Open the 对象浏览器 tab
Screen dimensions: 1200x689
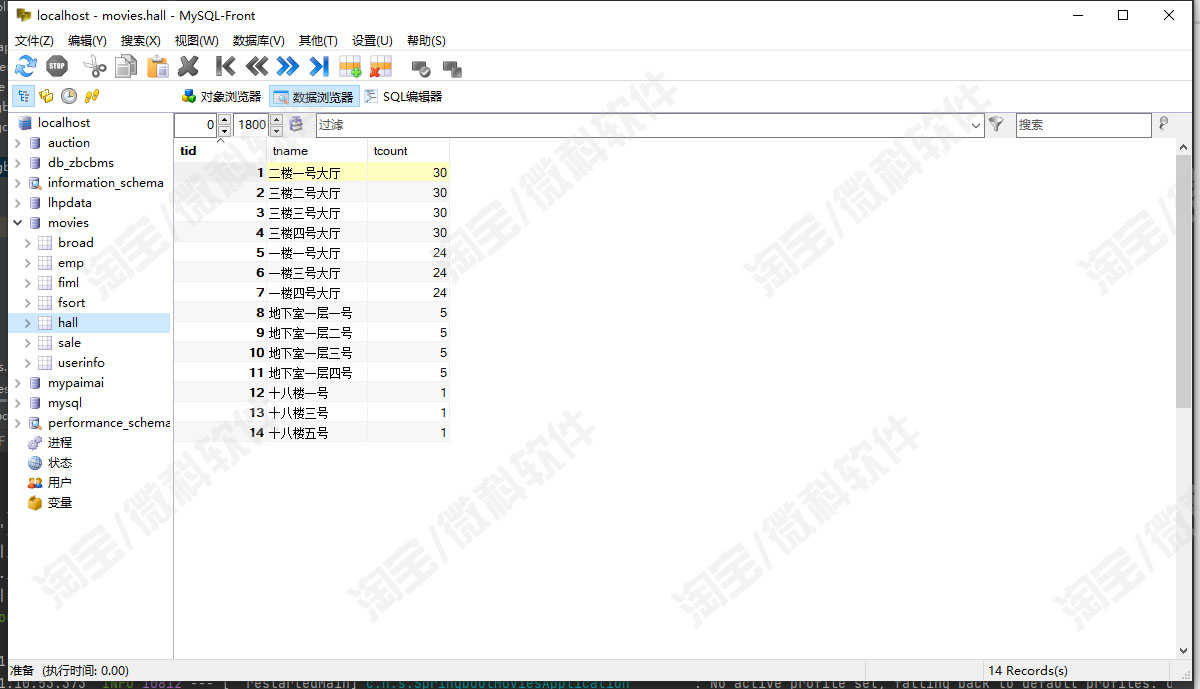(x=221, y=97)
